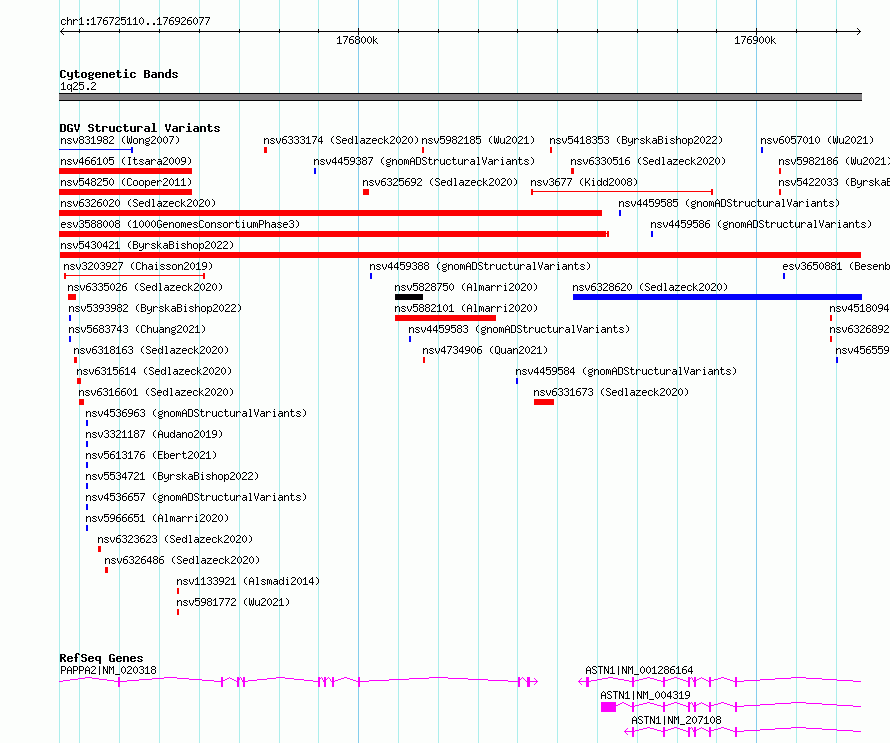Click esv3650881 variant label
890x743 pixels.
click(x=836, y=266)
